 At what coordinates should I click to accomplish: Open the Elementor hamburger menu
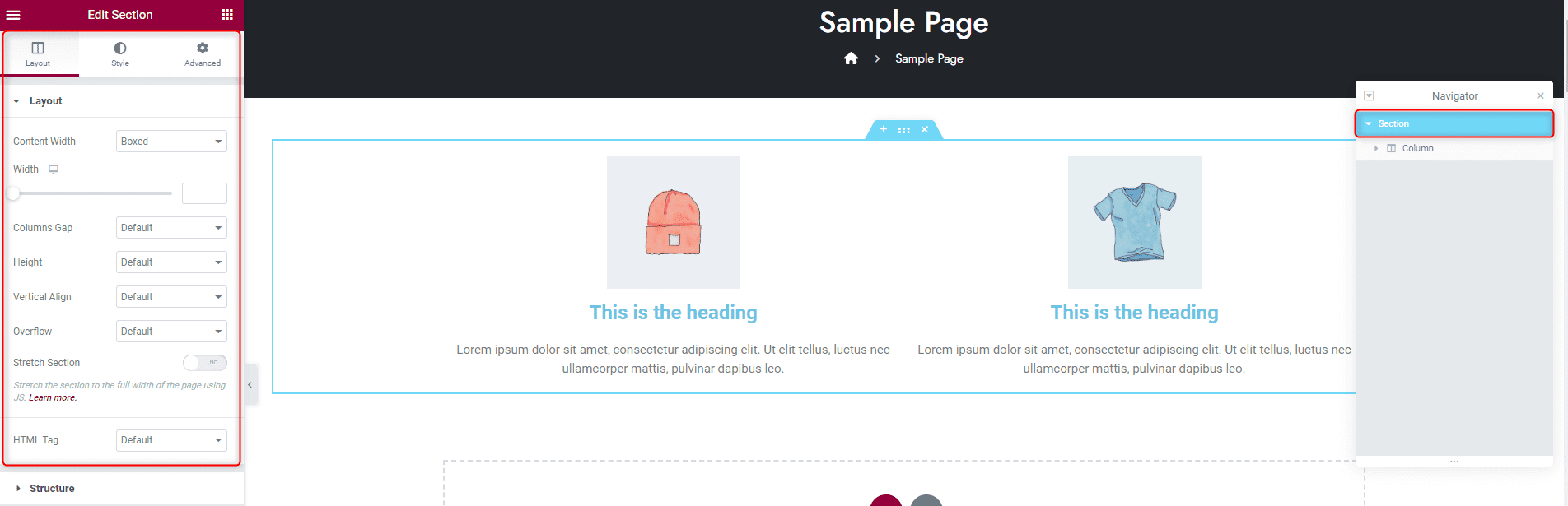click(x=13, y=15)
